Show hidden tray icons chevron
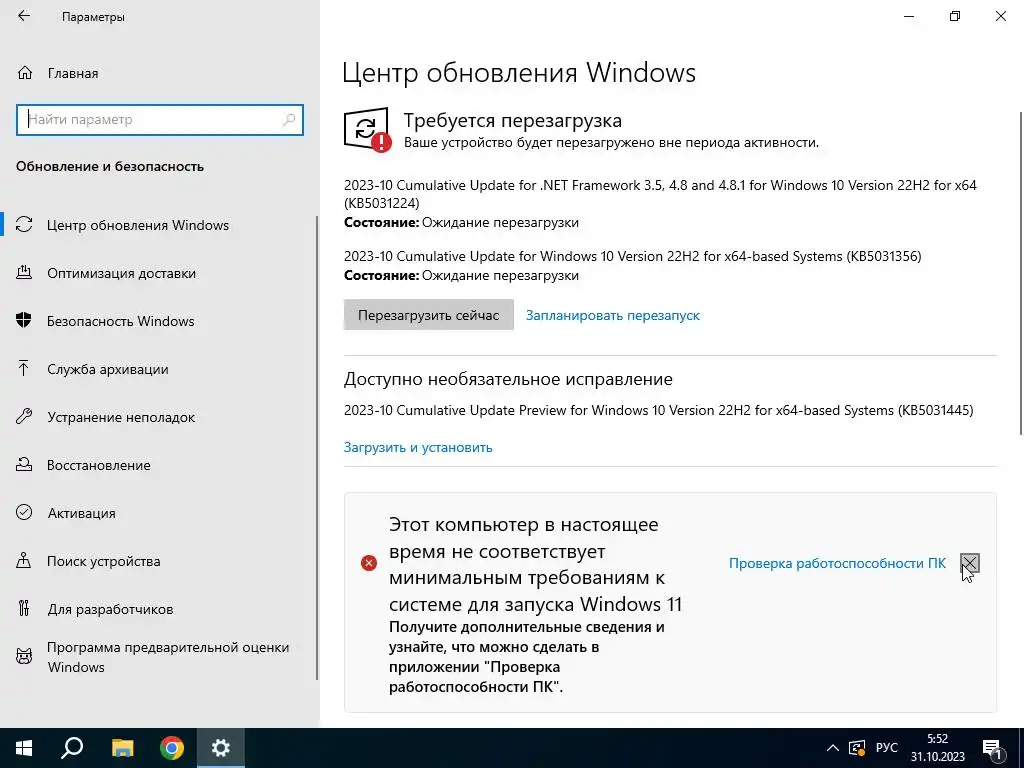The height and width of the screenshot is (768, 1024). click(x=833, y=748)
